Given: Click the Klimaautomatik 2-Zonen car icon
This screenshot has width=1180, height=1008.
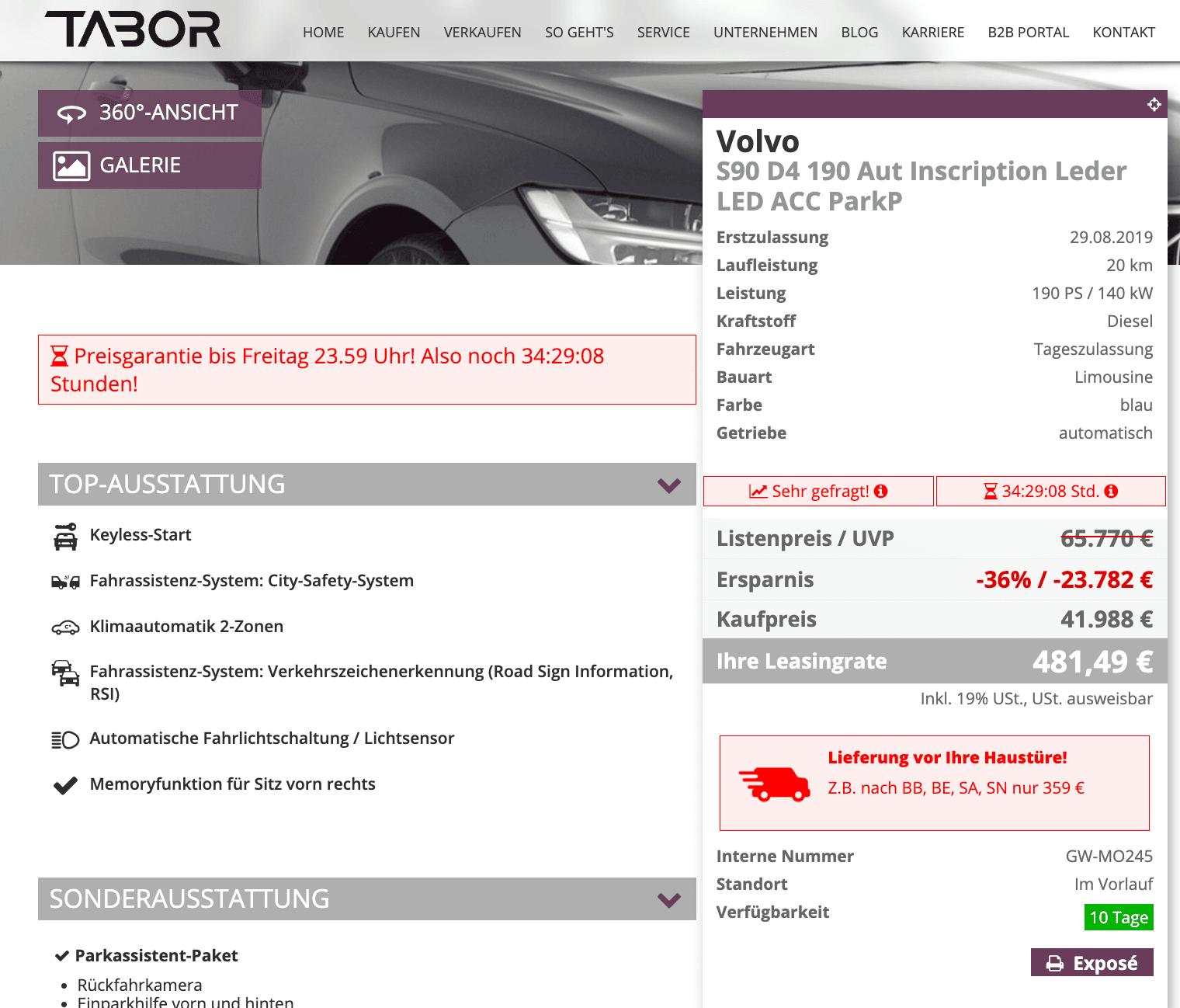Looking at the screenshot, I should [65, 627].
